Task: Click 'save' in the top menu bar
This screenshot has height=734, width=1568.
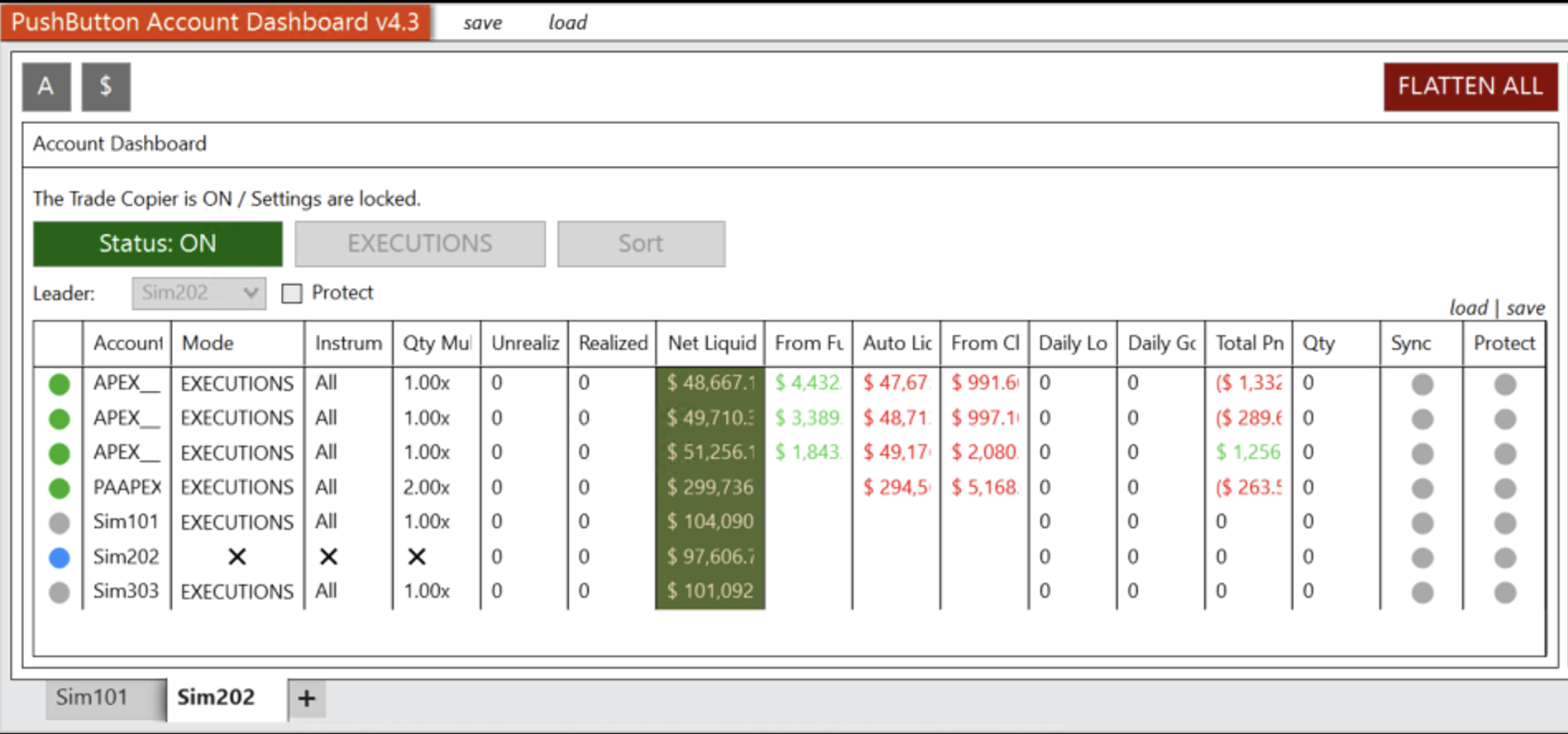Action: [x=482, y=22]
